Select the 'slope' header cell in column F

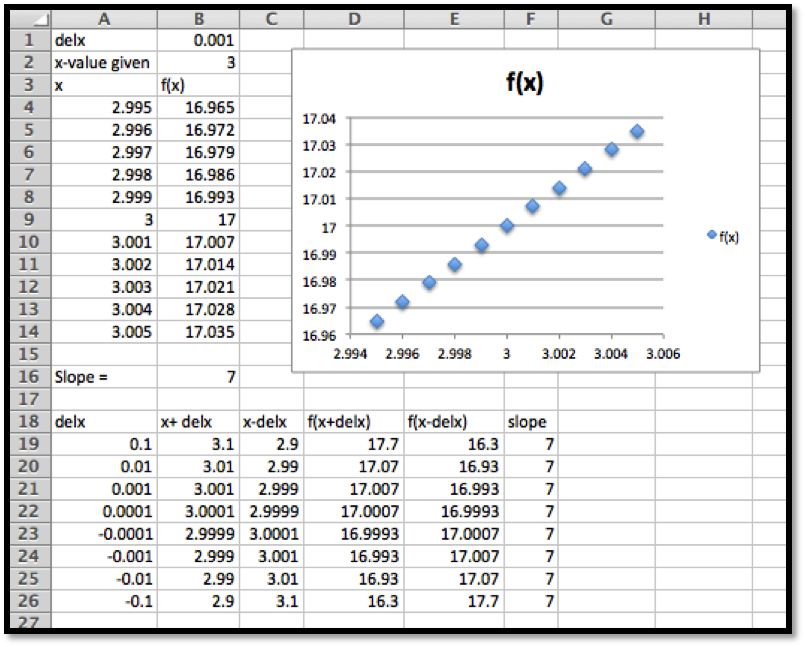pos(533,422)
